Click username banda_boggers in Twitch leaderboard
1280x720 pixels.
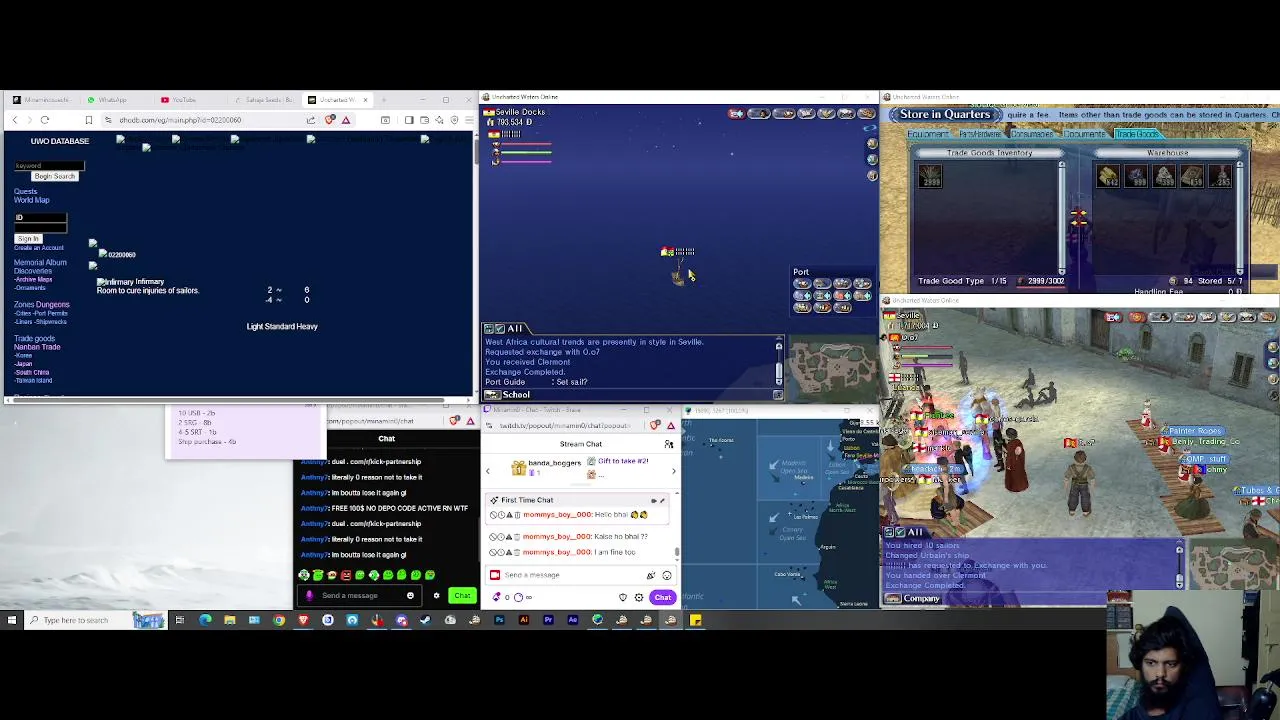click(554, 463)
